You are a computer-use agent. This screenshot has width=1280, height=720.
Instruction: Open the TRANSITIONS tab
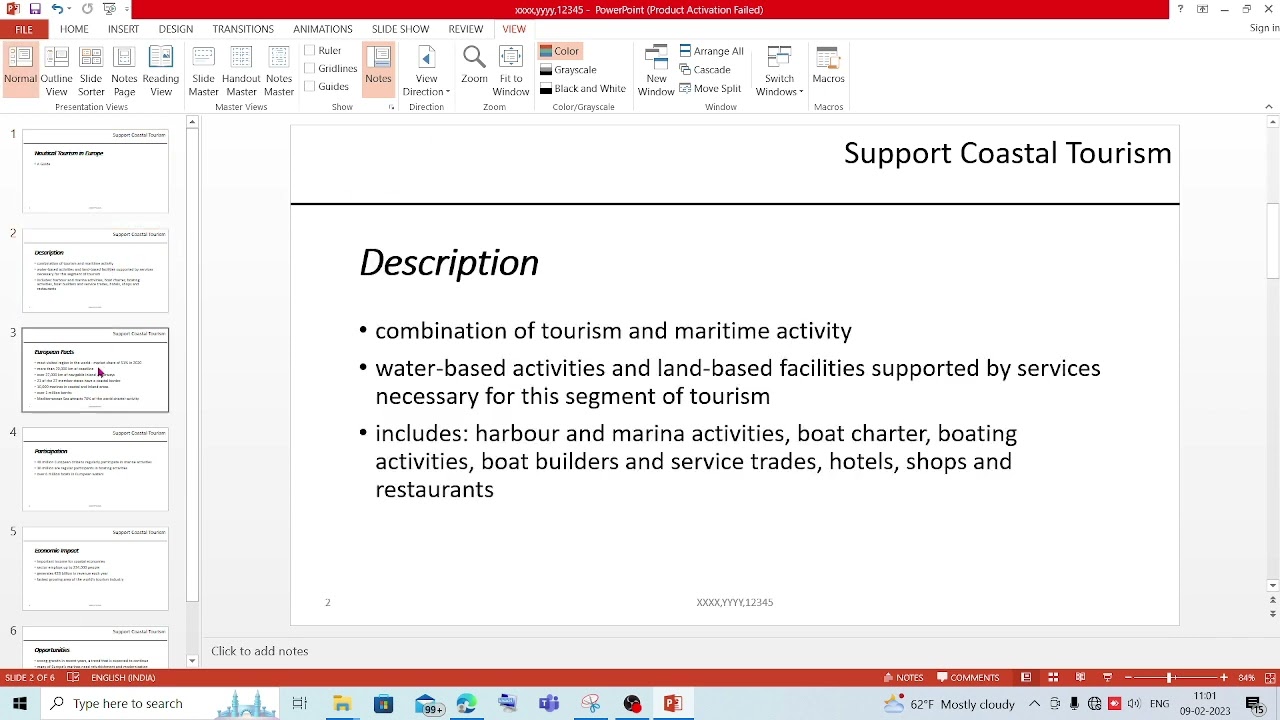coord(242,29)
